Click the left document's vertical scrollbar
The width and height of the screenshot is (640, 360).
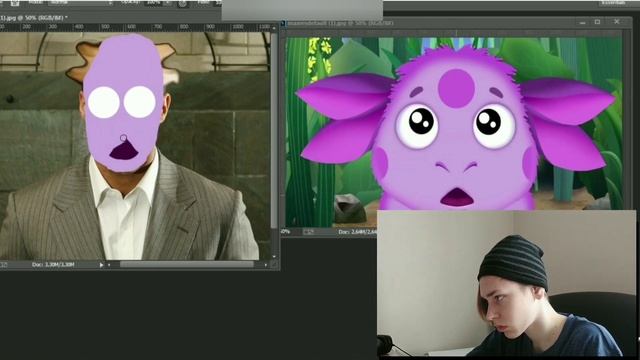pos(274,131)
